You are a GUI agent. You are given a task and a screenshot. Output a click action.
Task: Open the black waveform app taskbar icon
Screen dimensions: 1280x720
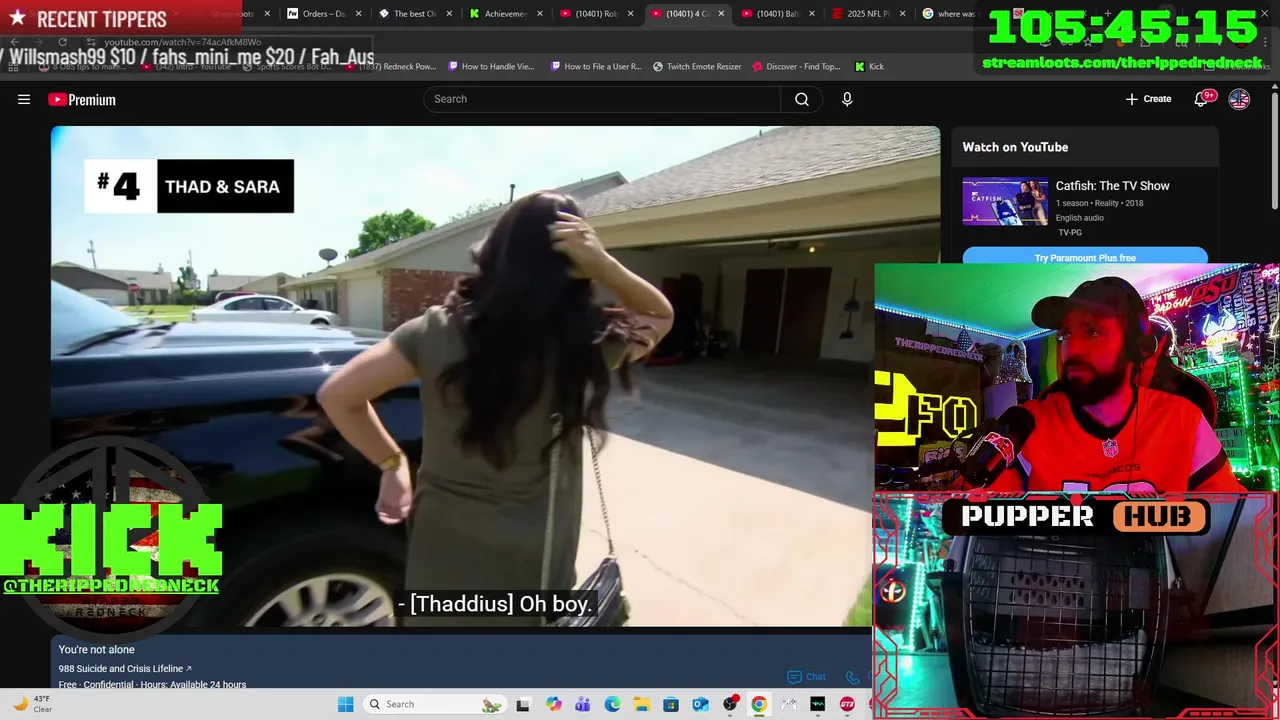tap(817, 704)
